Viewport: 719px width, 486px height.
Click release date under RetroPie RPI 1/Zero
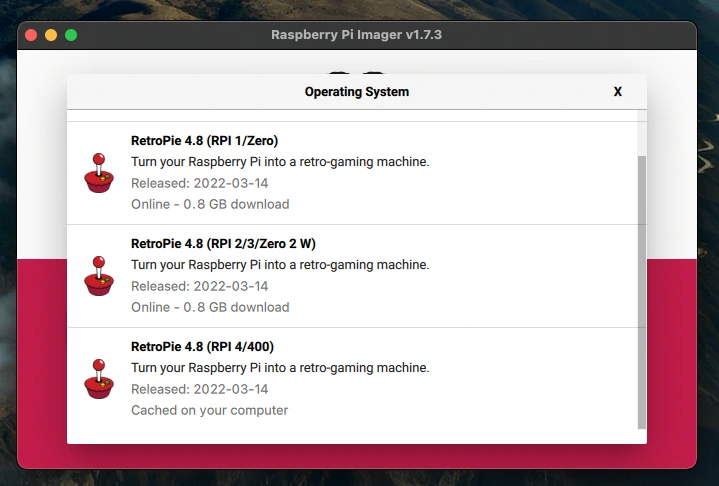click(199, 183)
